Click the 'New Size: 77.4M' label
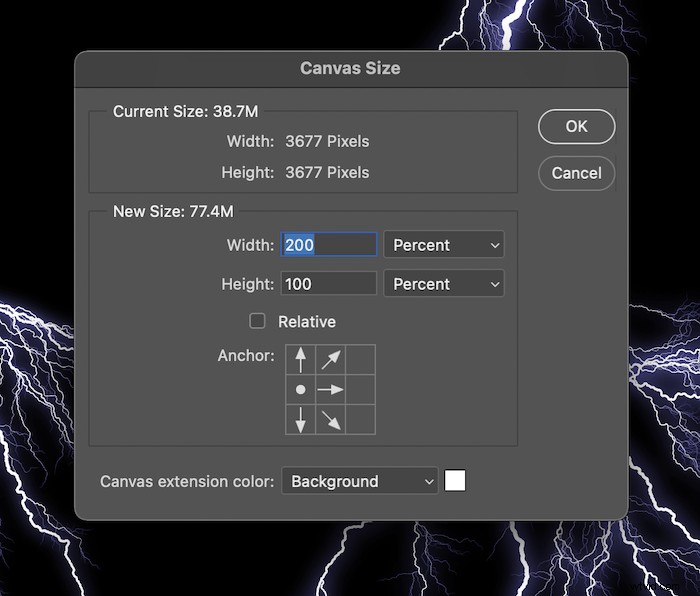The height and width of the screenshot is (596, 700). 173,211
